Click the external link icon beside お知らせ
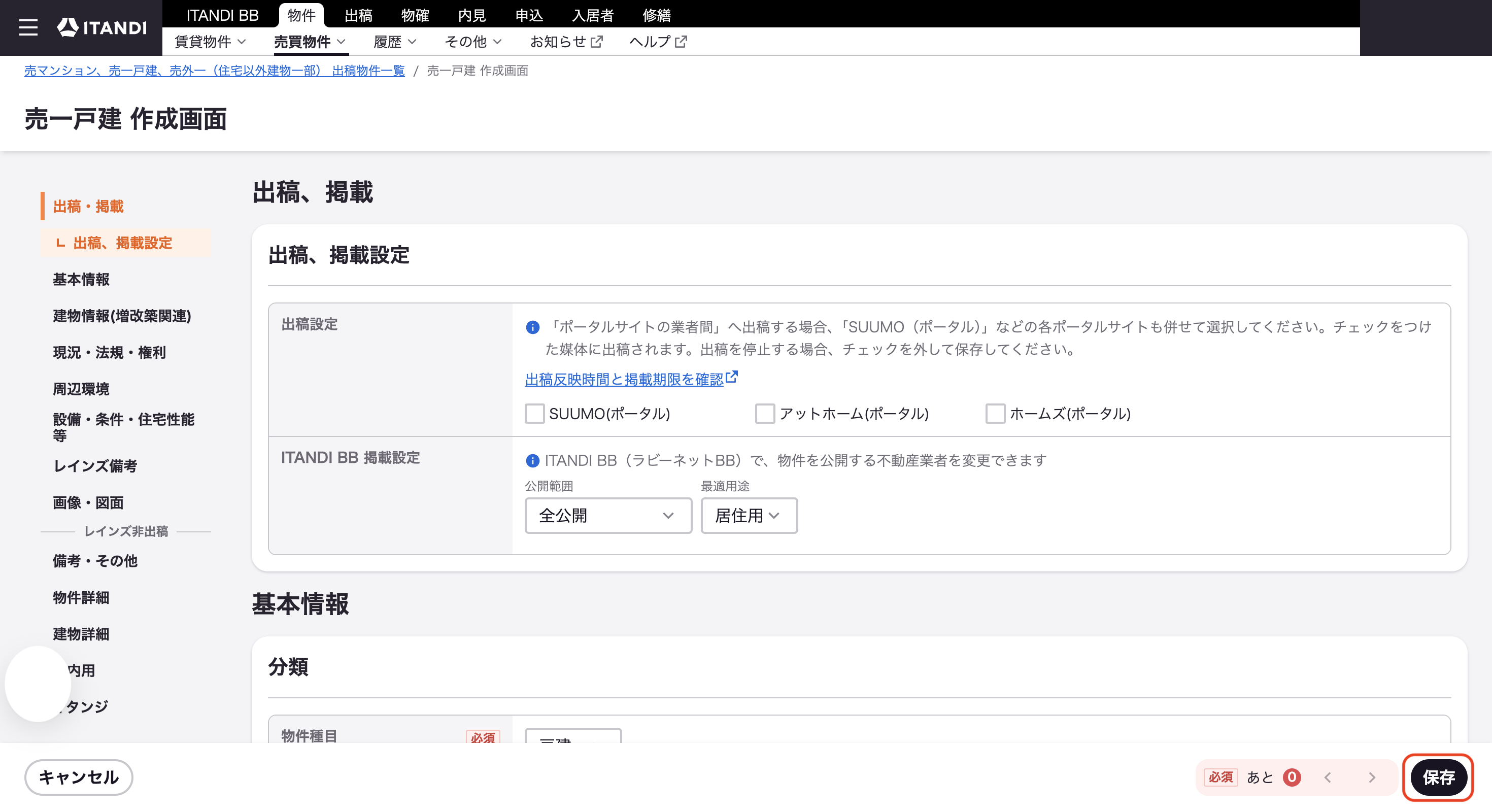 597,42
